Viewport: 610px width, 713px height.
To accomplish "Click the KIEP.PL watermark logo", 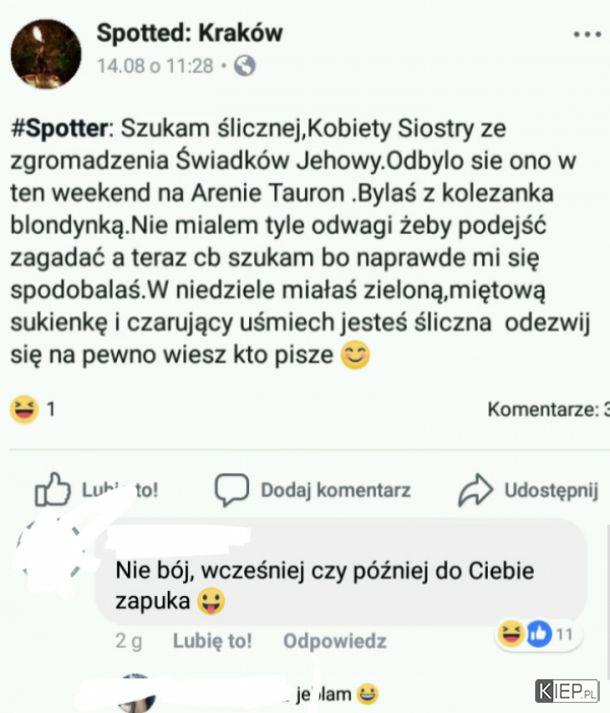I will coord(567,691).
